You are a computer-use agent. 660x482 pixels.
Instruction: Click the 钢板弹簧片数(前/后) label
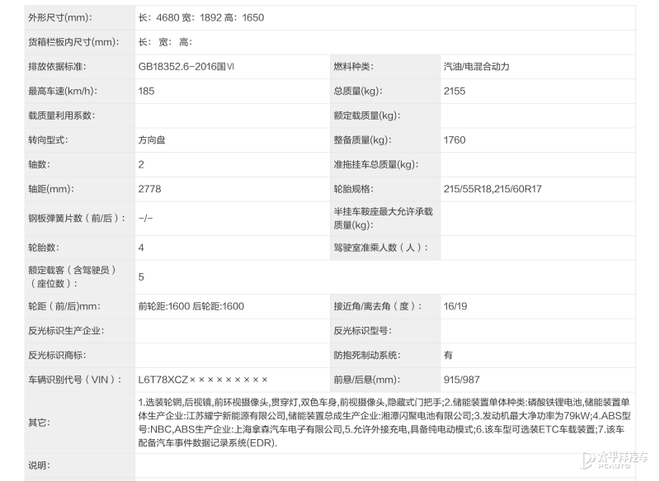77,218
